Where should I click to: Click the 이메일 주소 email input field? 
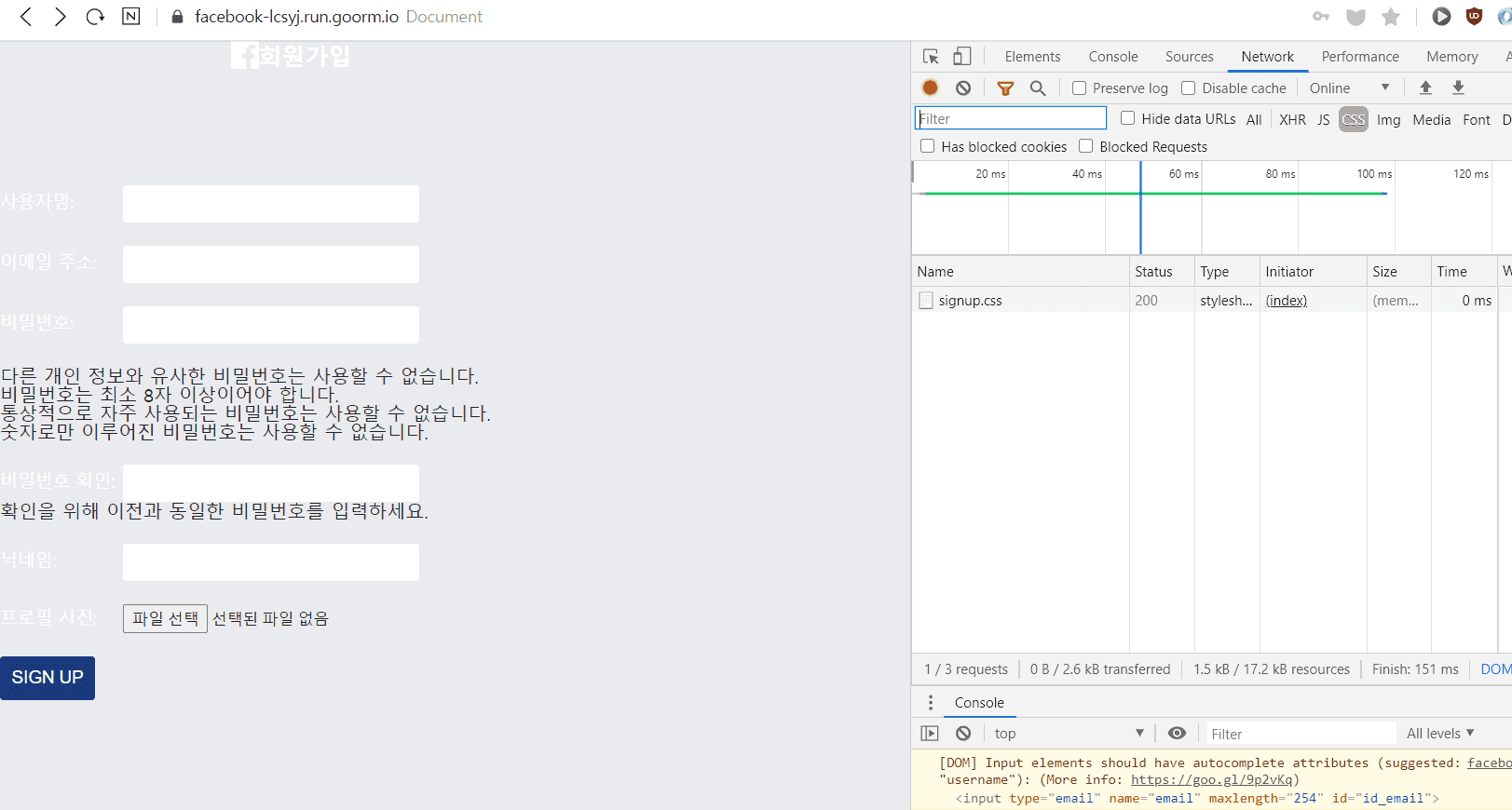coord(271,264)
